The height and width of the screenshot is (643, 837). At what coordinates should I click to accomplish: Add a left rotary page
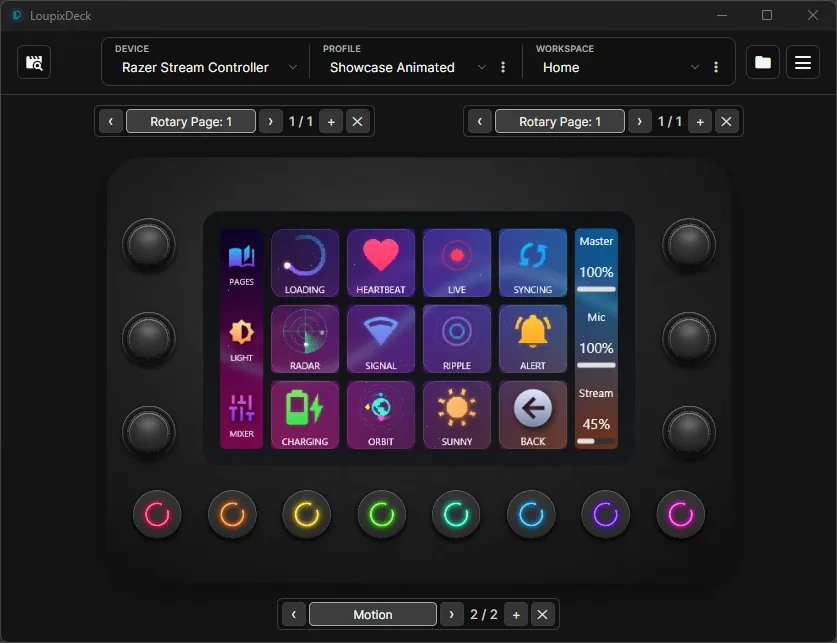click(331, 122)
